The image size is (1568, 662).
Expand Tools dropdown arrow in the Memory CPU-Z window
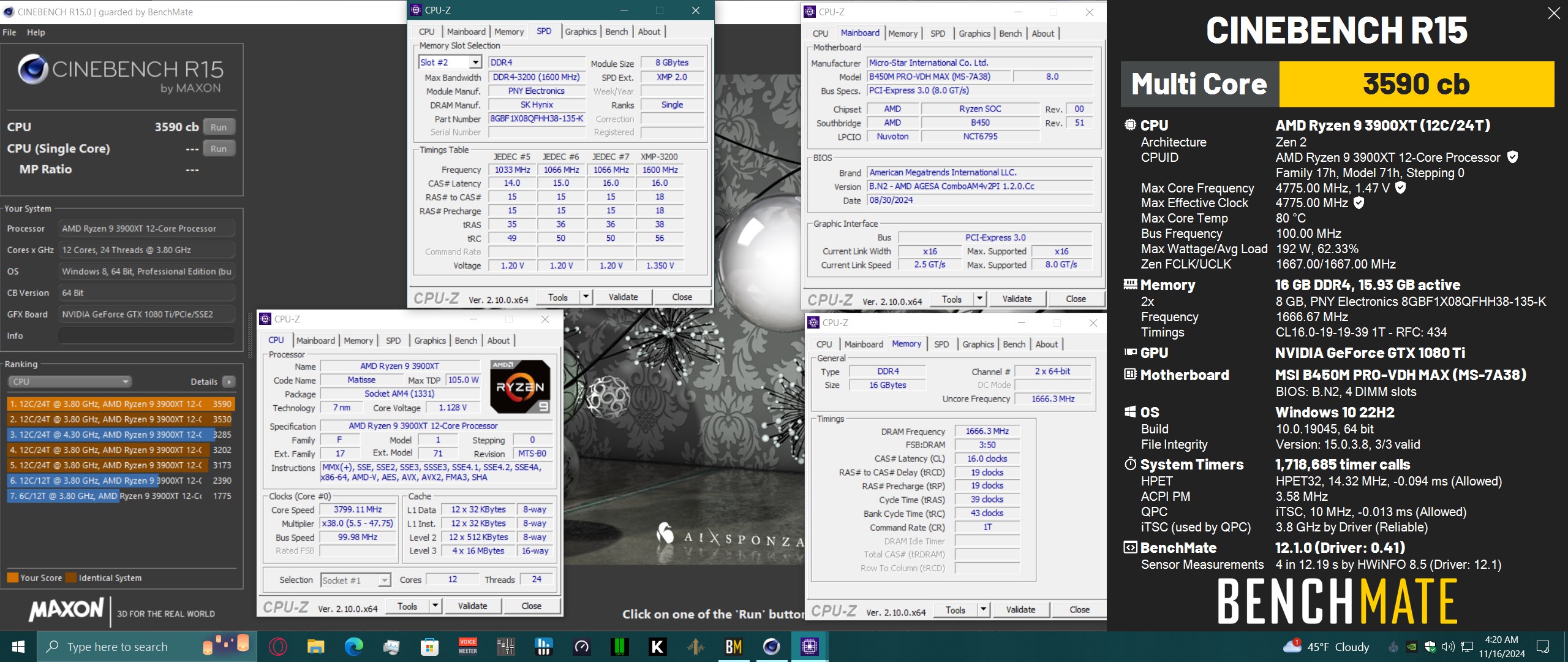tap(984, 609)
